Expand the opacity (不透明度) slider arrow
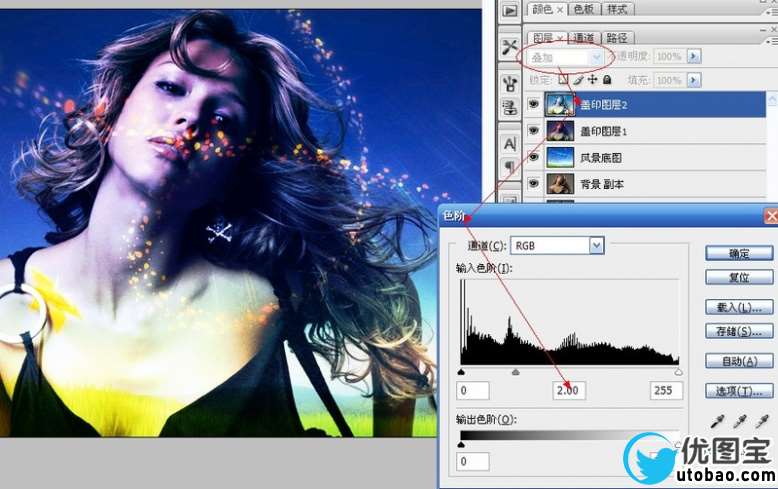Viewport: 778px width, 489px height. [x=694, y=57]
